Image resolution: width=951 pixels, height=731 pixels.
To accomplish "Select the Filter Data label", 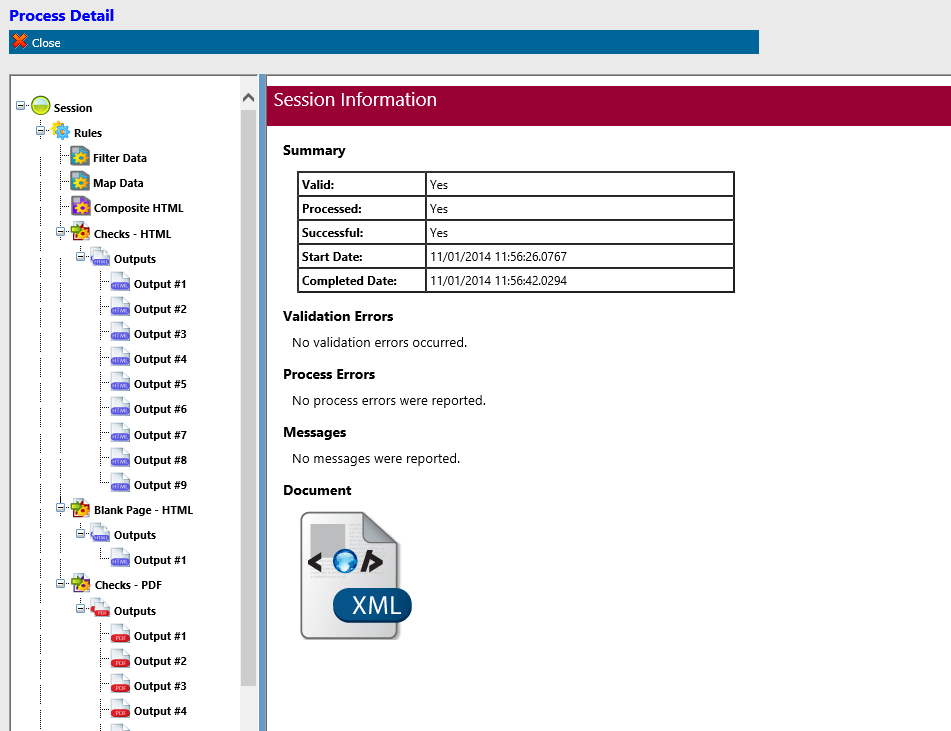I will [119, 158].
